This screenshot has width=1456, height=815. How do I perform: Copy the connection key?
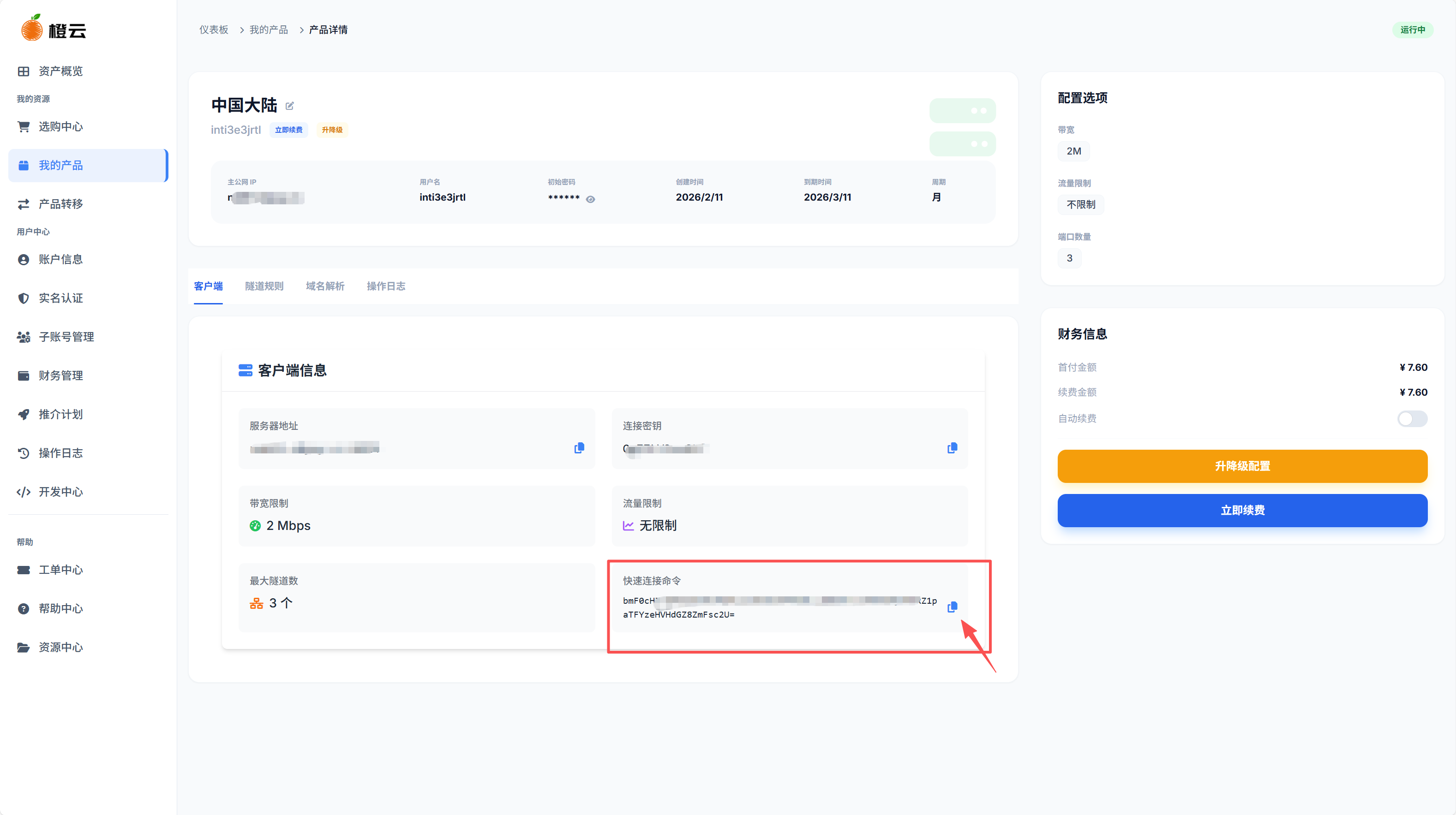[x=952, y=448]
